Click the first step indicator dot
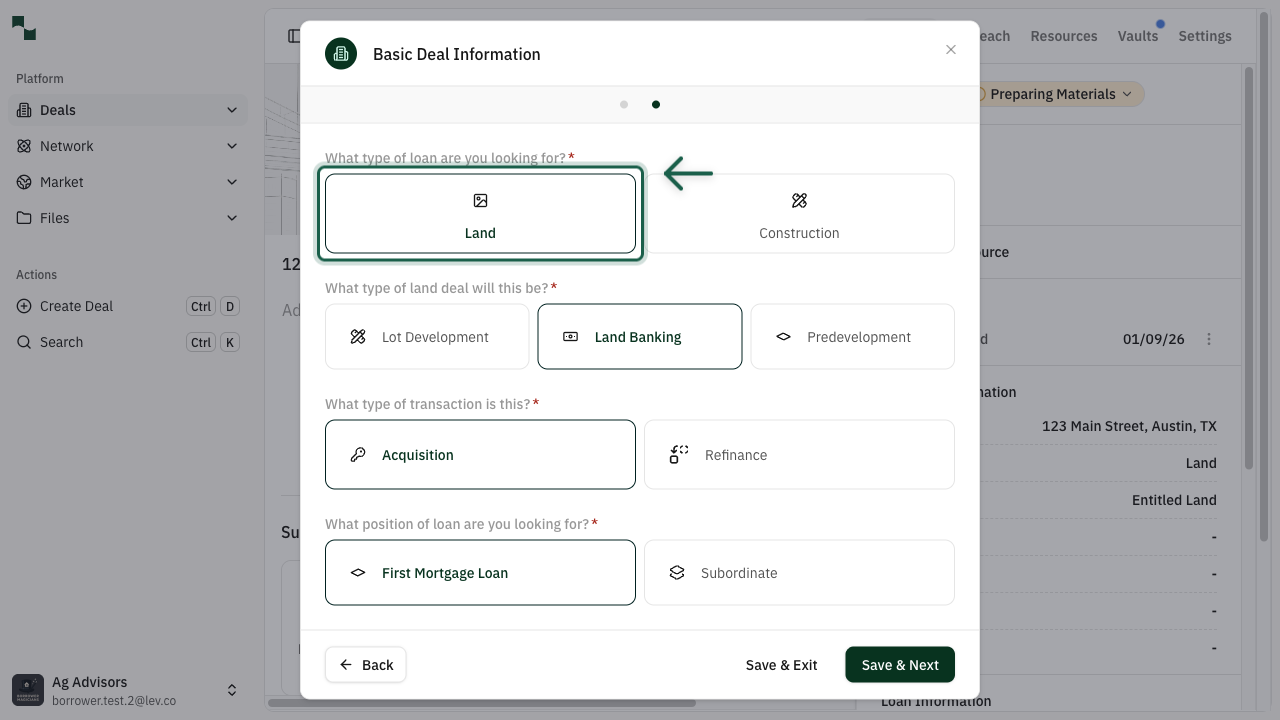1280x720 pixels. pos(624,104)
